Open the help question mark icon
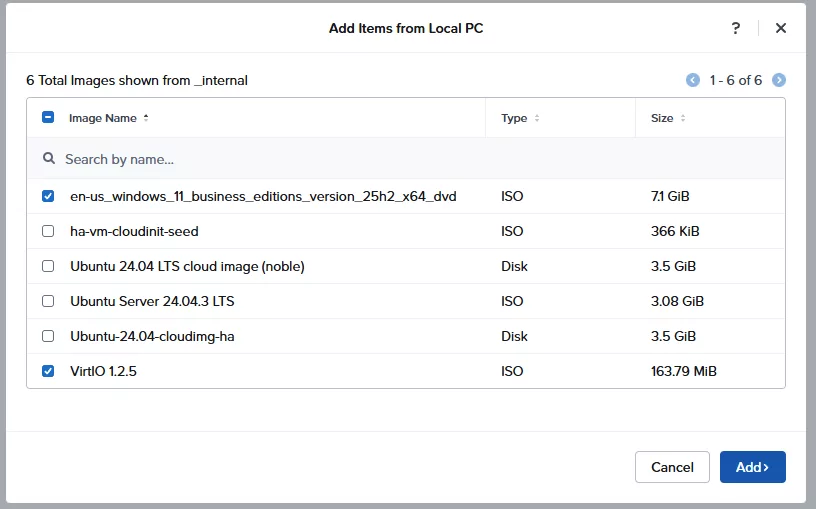 pos(735,28)
